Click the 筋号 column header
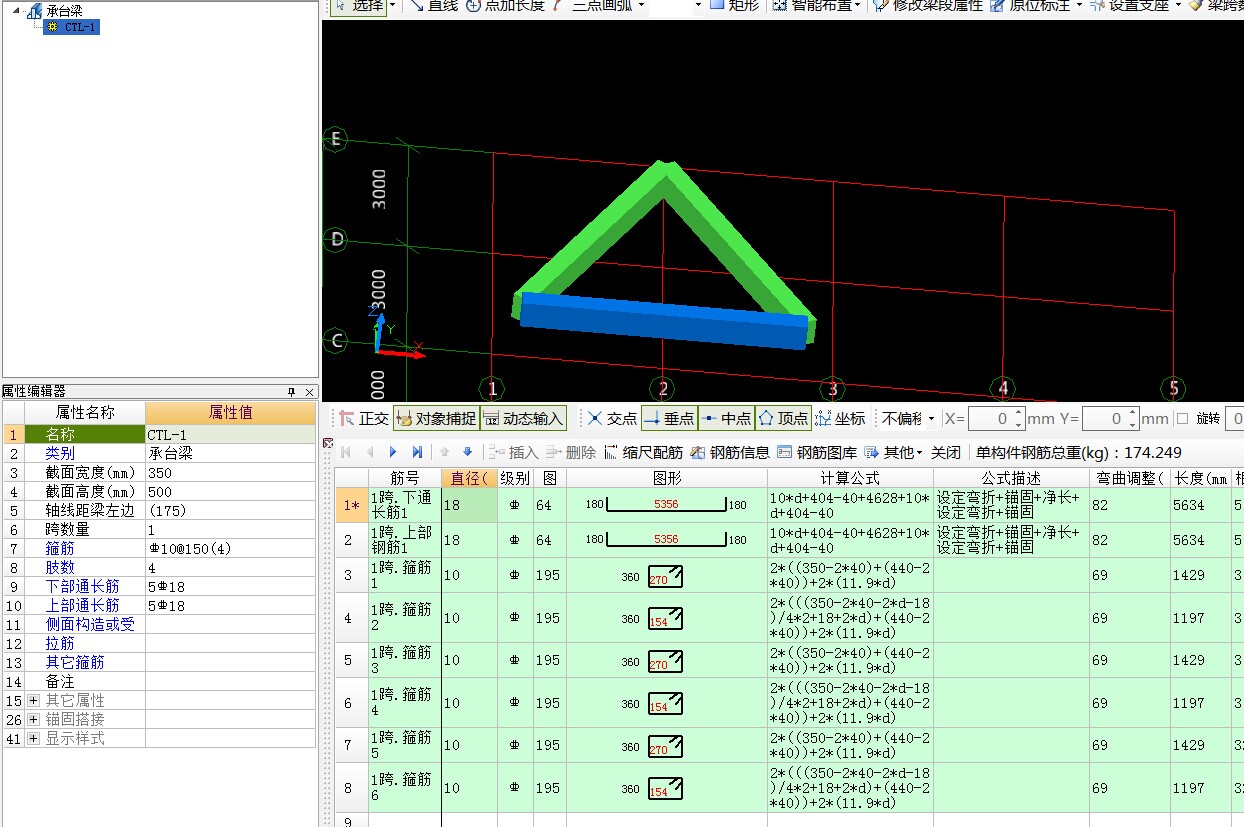Screen dimensions: 1244x827 click(x=404, y=479)
